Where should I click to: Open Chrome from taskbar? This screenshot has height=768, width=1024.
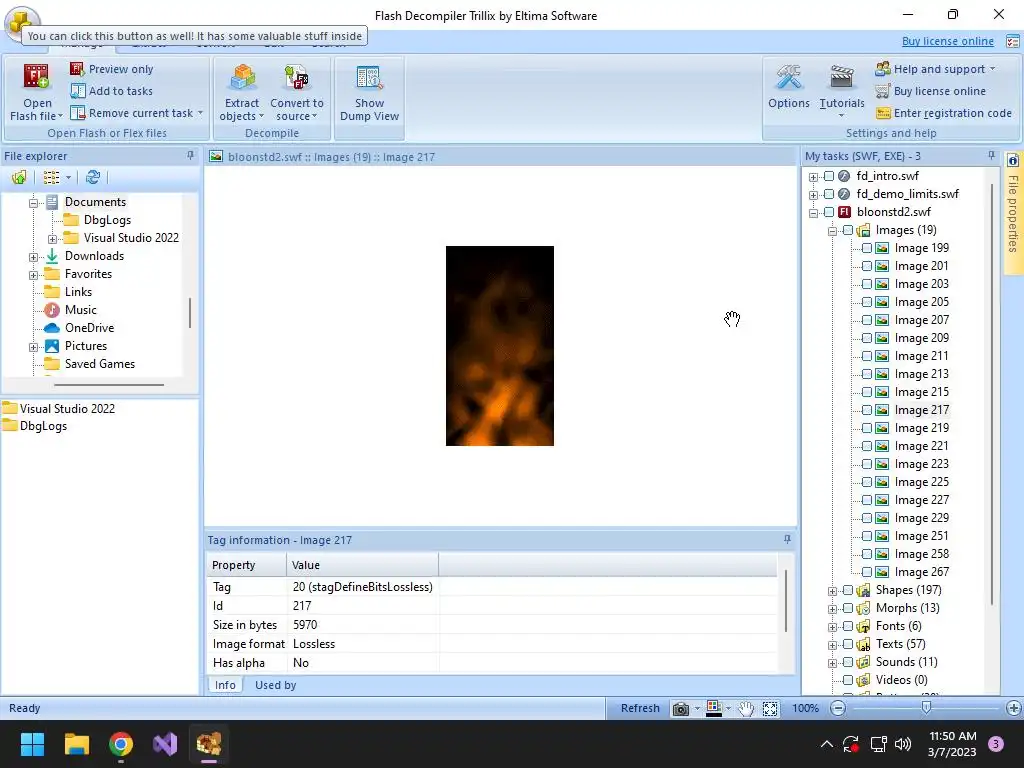coord(121,744)
